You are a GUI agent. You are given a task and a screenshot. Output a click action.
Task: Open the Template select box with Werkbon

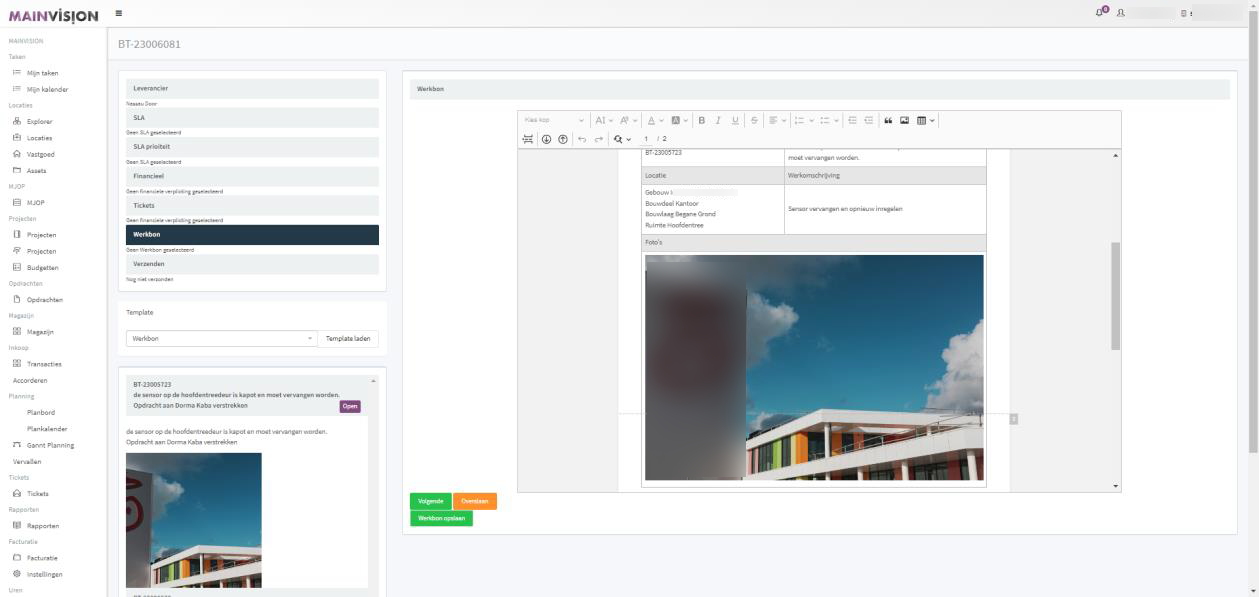pos(221,338)
